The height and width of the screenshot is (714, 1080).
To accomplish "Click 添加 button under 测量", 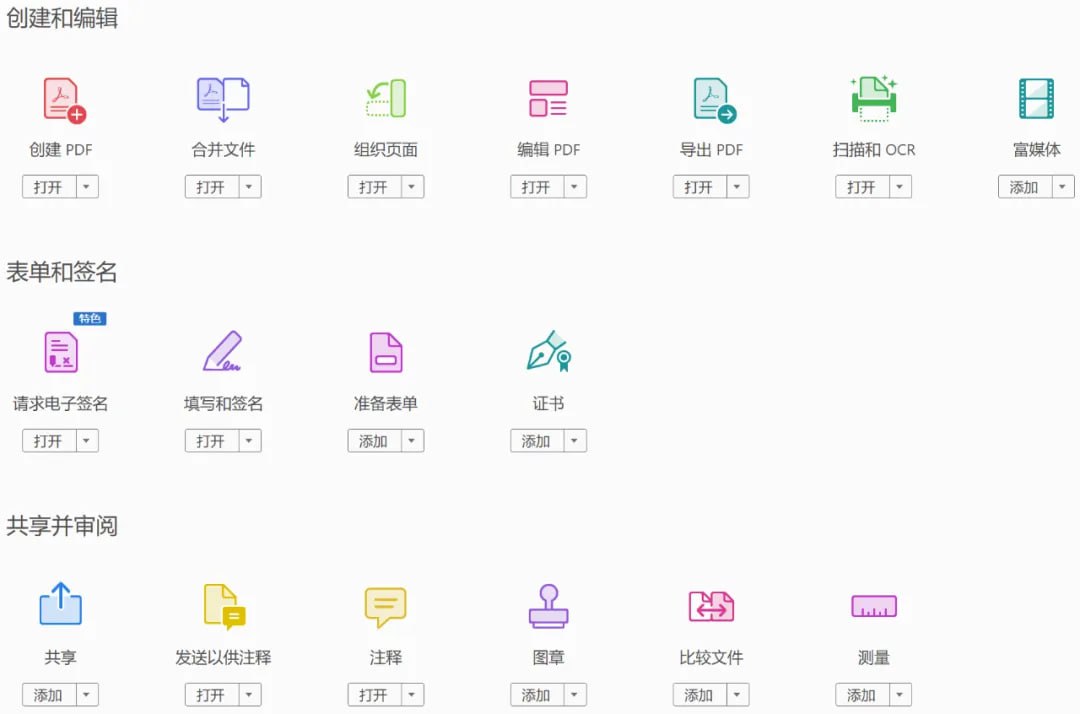I will 862,695.
